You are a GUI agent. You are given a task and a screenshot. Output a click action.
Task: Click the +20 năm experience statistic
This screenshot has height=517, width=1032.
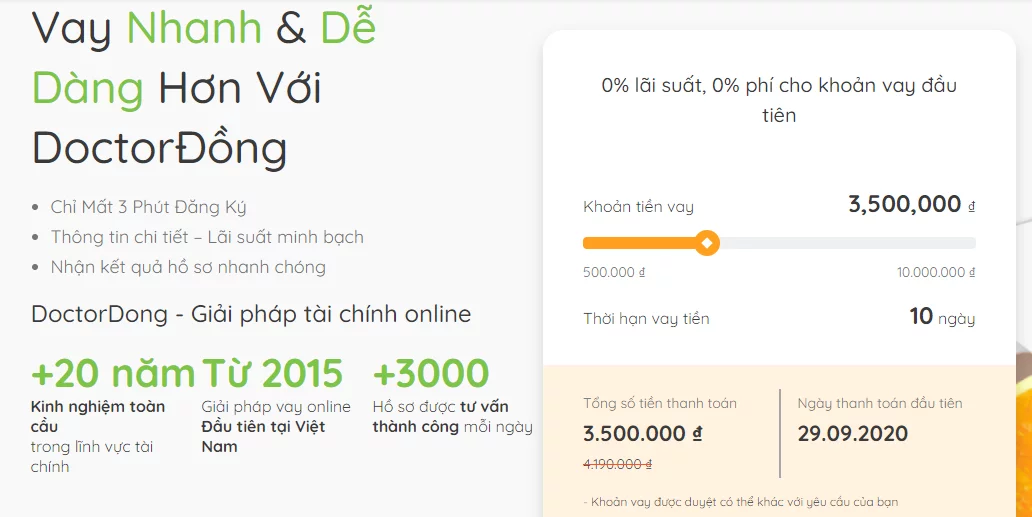(x=113, y=373)
